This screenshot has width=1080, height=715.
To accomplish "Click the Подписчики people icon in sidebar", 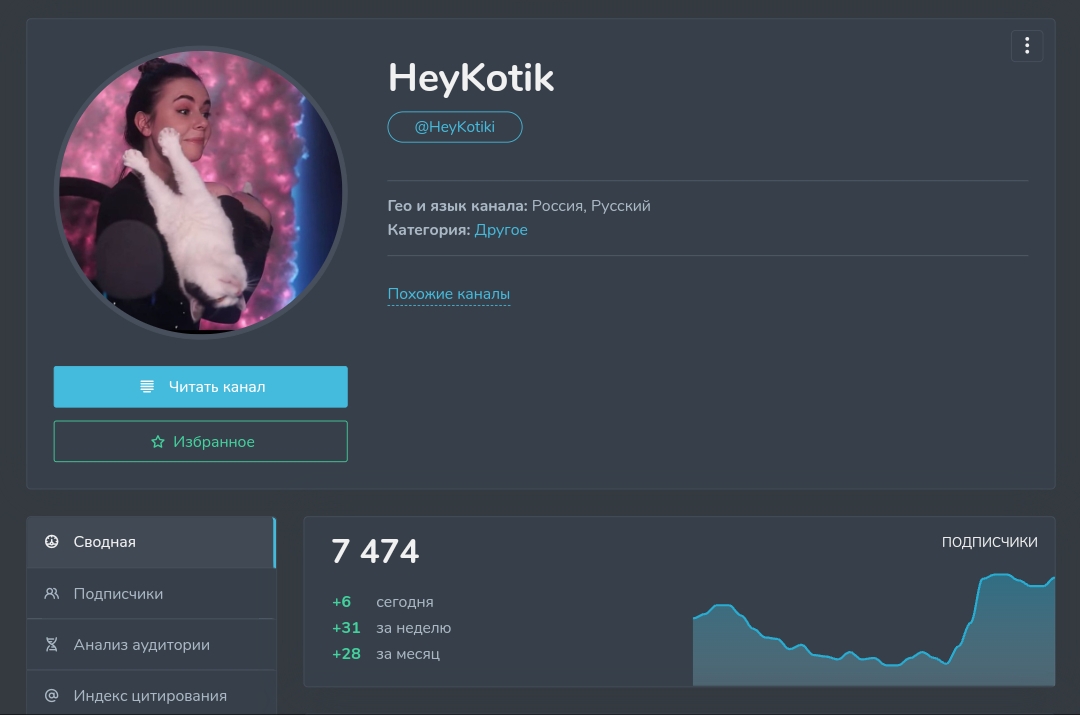I will [52, 594].
